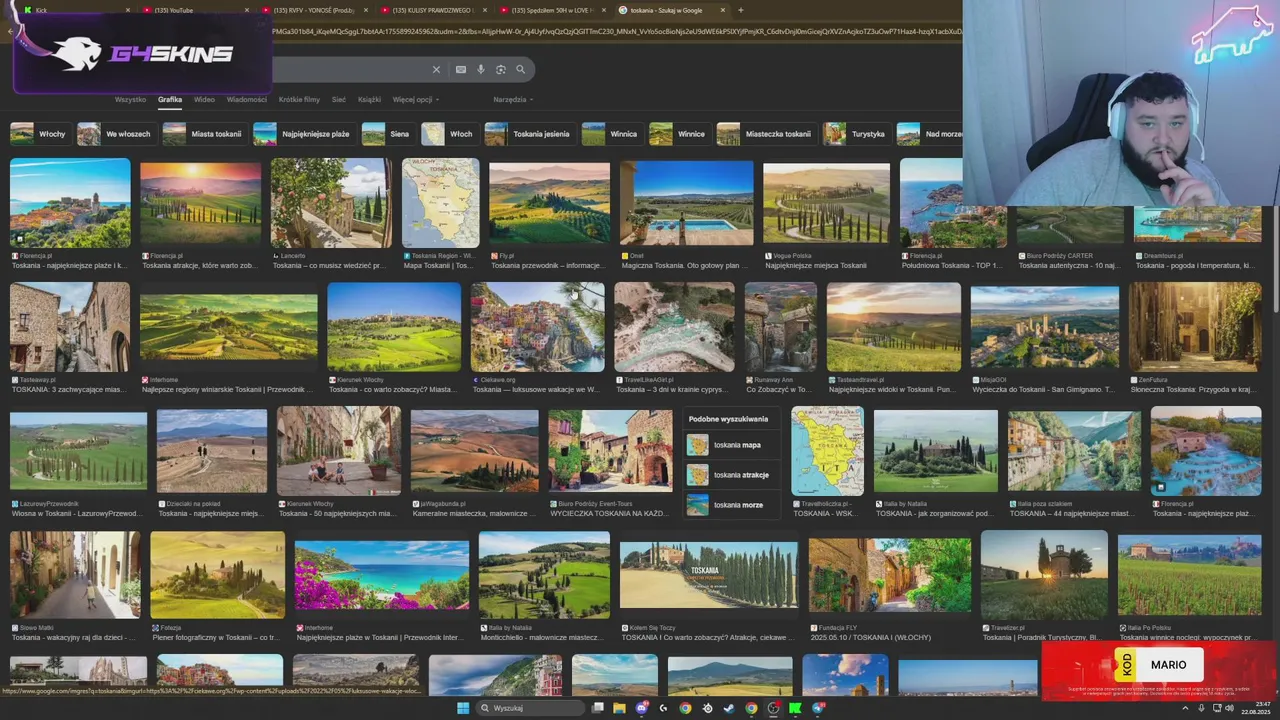
Task: Open the Sieć results tab
Action: click(339, 100)
